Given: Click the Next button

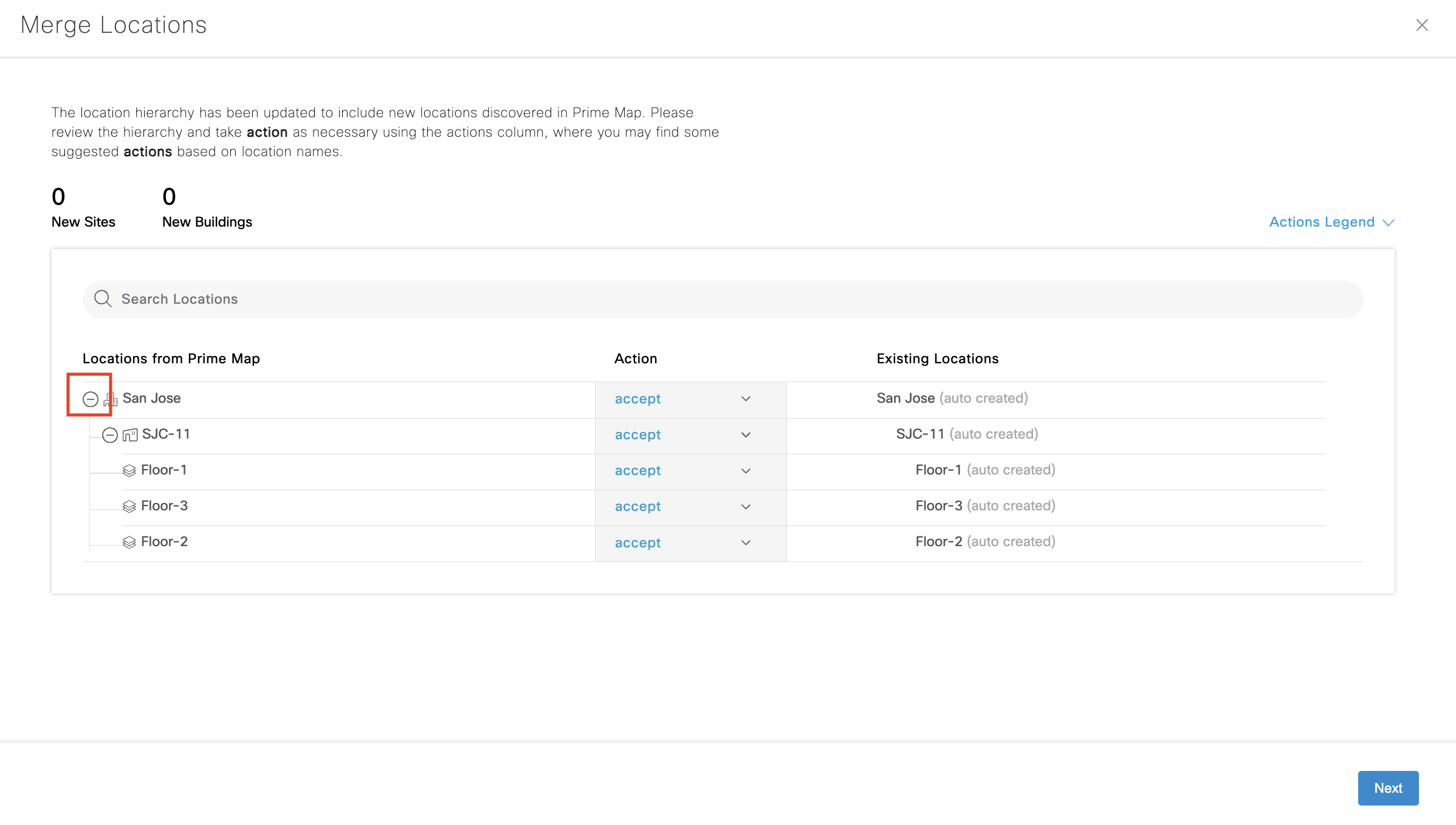Looking at the screenshot, I should pos(1388,788).
